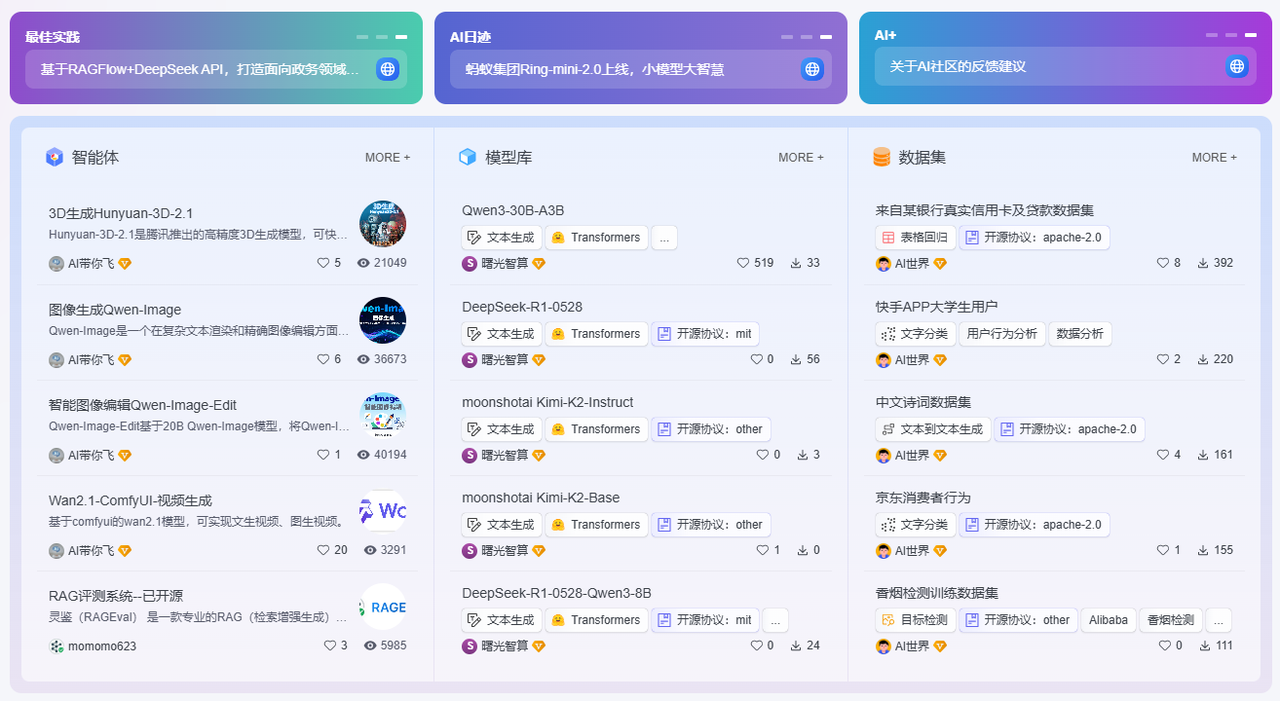Click momomo623 author avatar icon
Image resolution: width=1280 pixels, height=701 pixels.
(56, 646)
